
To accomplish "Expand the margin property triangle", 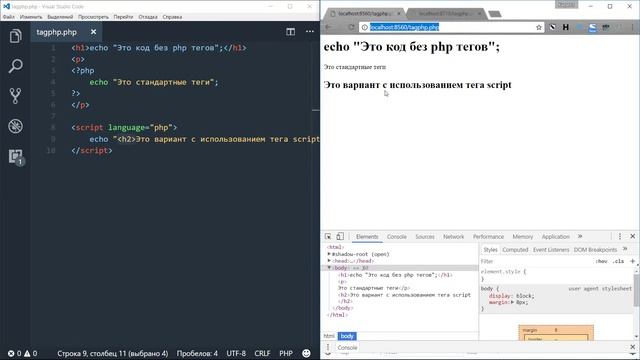I will 512,302.
